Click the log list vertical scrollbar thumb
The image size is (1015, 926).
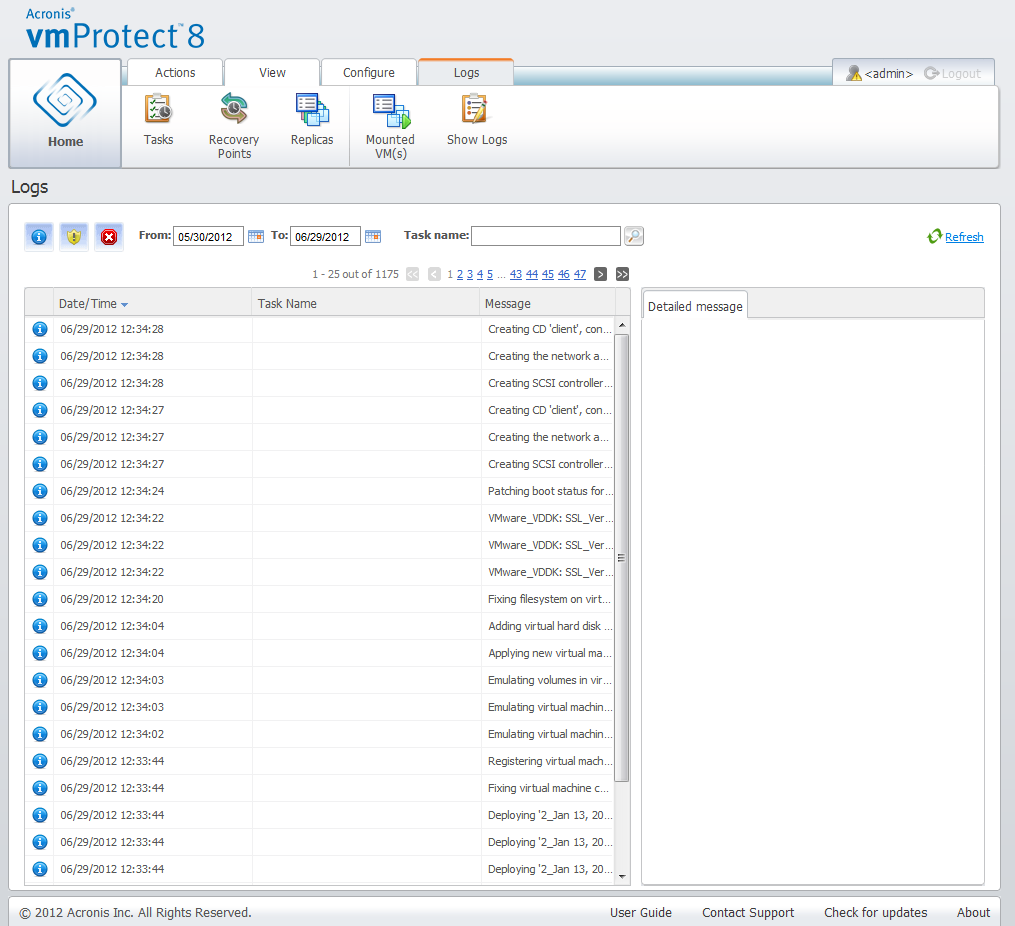click(622, 558)
